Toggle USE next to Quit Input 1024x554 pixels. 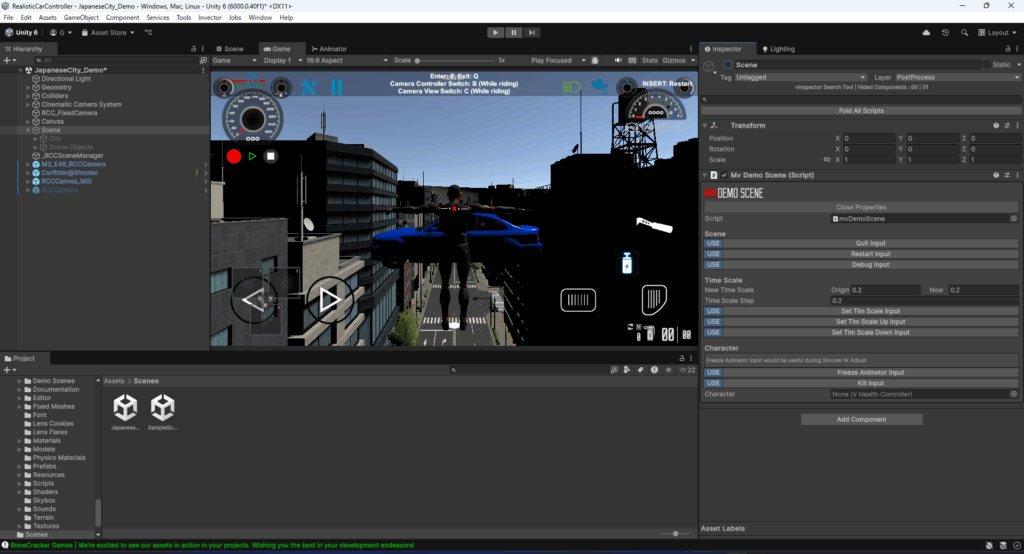click(x=713, y=244)
